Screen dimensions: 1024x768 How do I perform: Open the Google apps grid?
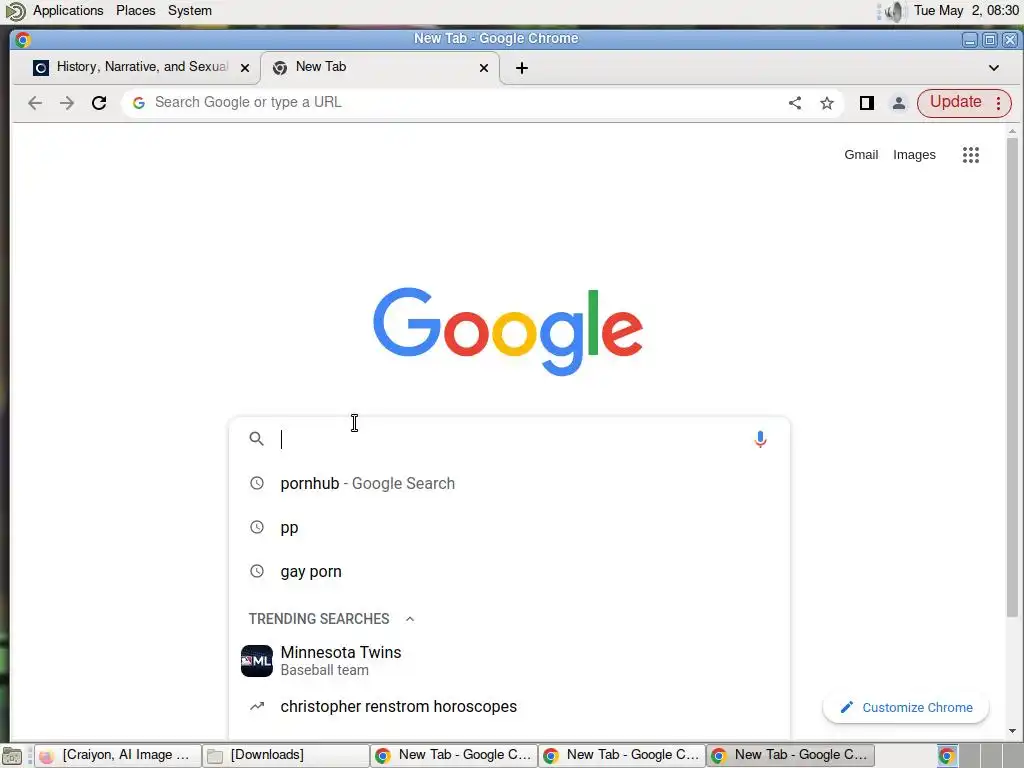[970, 155]
